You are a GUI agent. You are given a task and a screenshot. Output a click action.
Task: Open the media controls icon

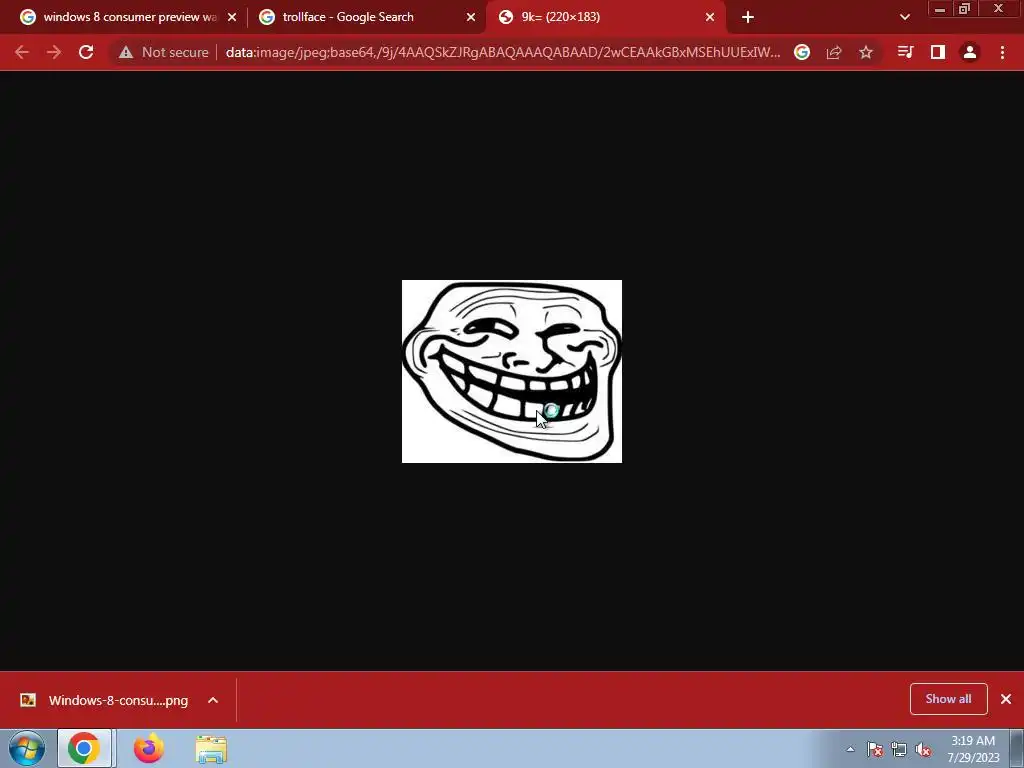point(905,52)
